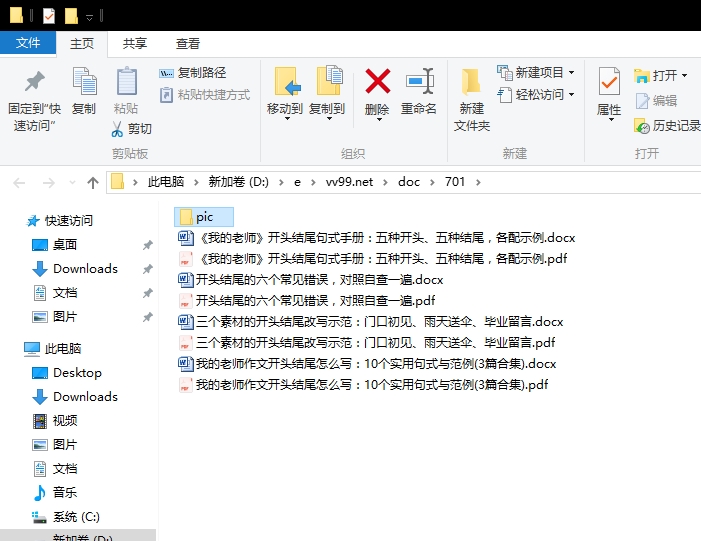Expand the Properties (属性) dropdown arrow

click(611, 119)
